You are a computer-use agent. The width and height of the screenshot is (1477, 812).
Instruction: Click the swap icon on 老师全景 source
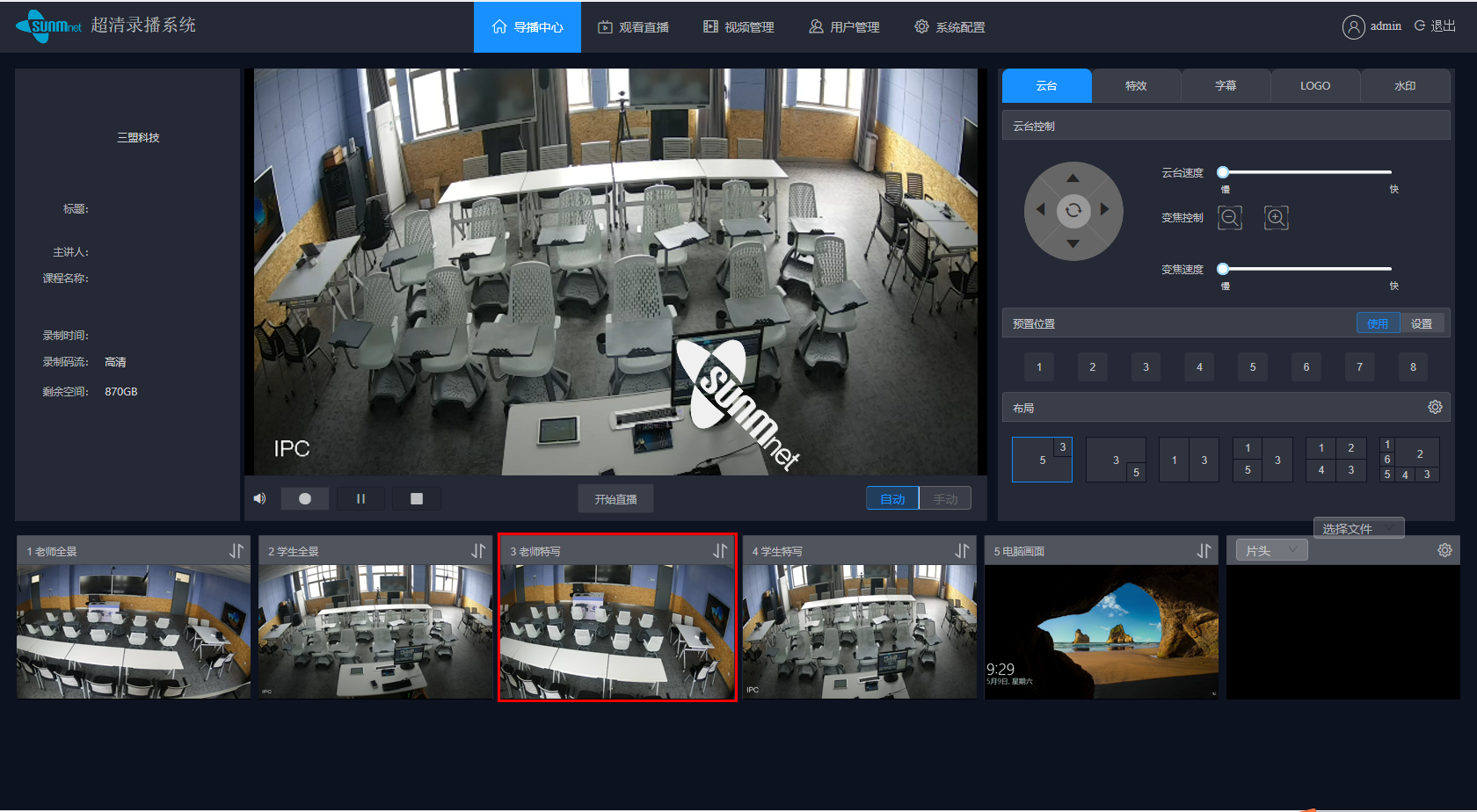click(x=236, y=551)
